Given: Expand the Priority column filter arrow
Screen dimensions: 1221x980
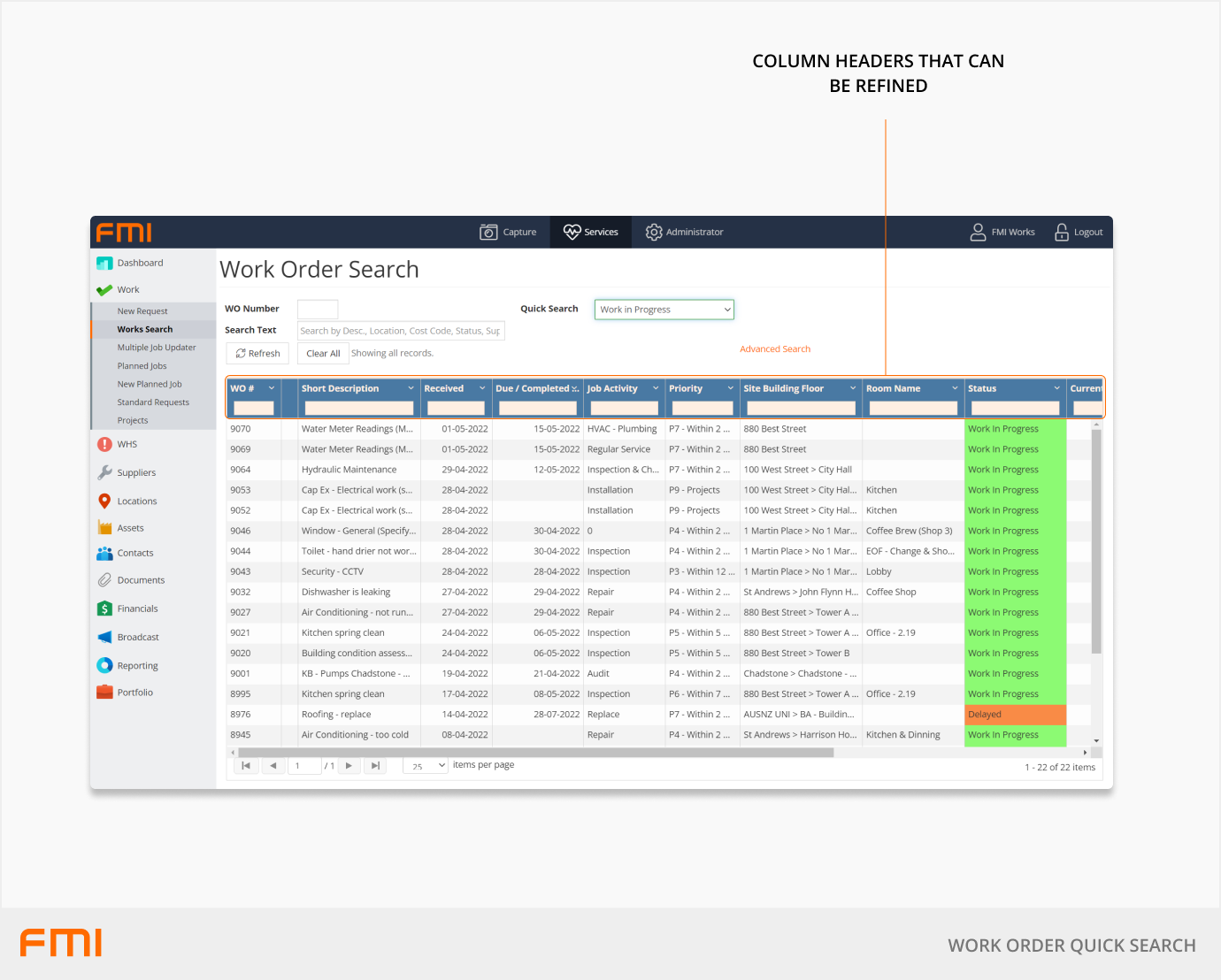Looking at the screenshot, I should [x=731, y=388].
